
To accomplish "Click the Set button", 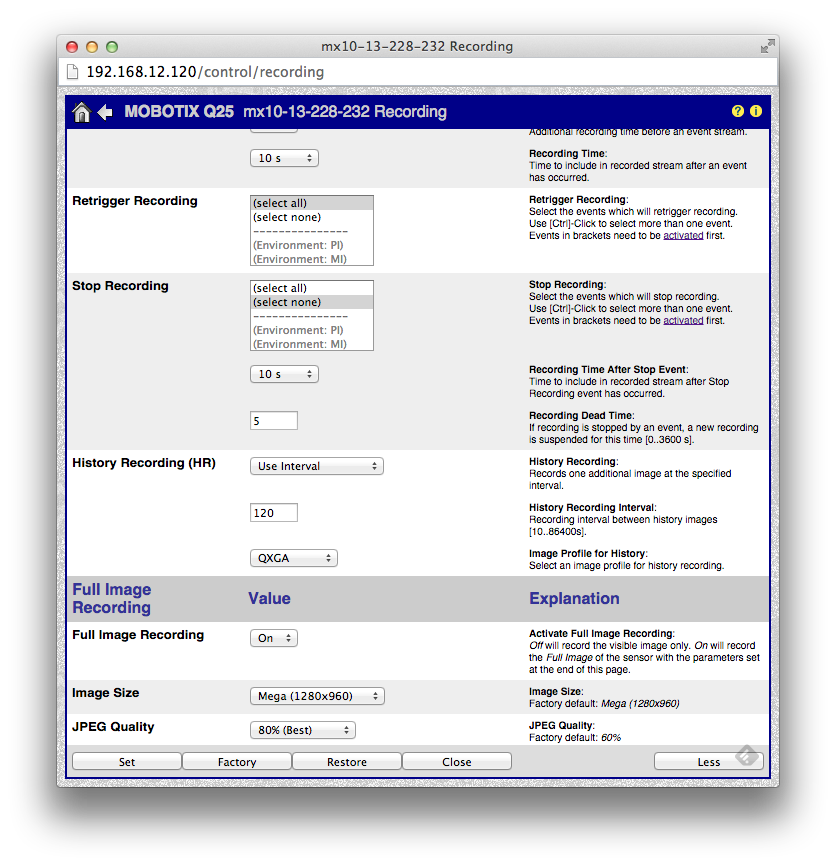I will pyautogui.click(x=127, y=762).
